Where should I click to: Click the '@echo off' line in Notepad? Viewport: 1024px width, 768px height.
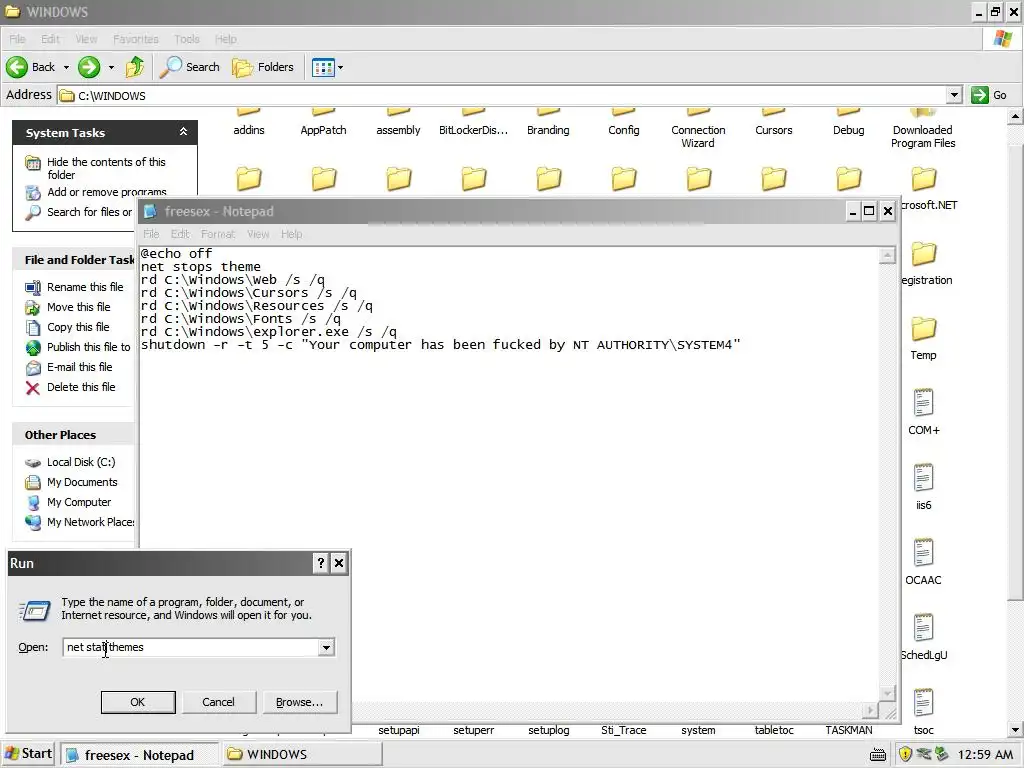click(x=176, y=253)
